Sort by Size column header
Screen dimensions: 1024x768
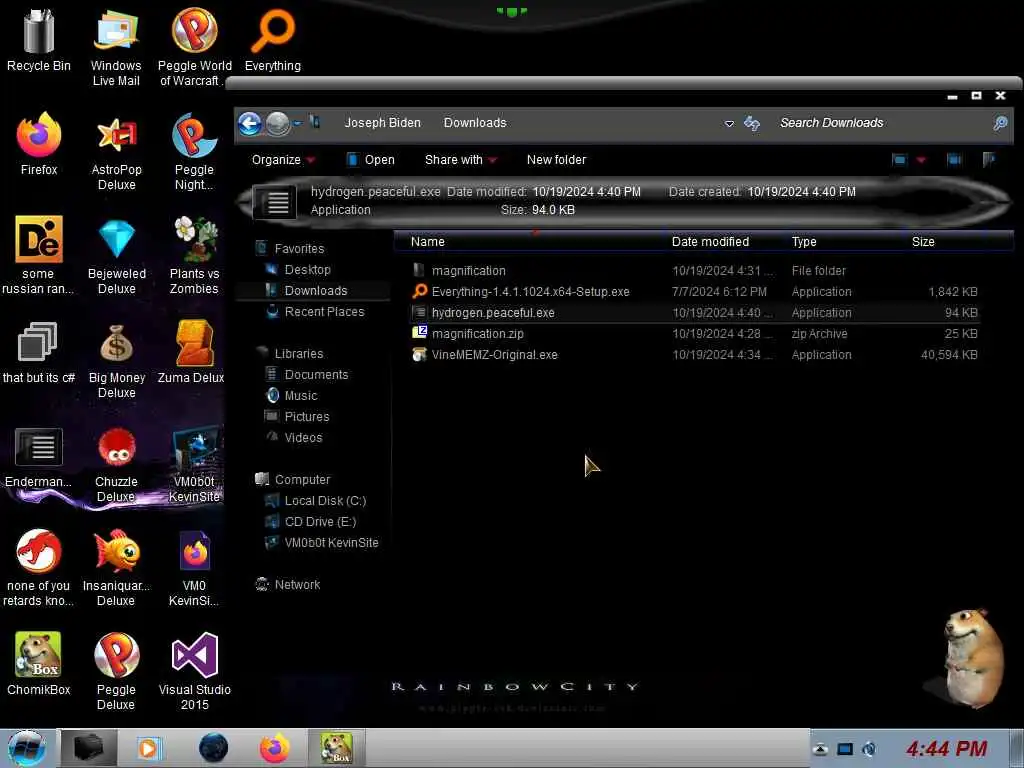(923, 242)
